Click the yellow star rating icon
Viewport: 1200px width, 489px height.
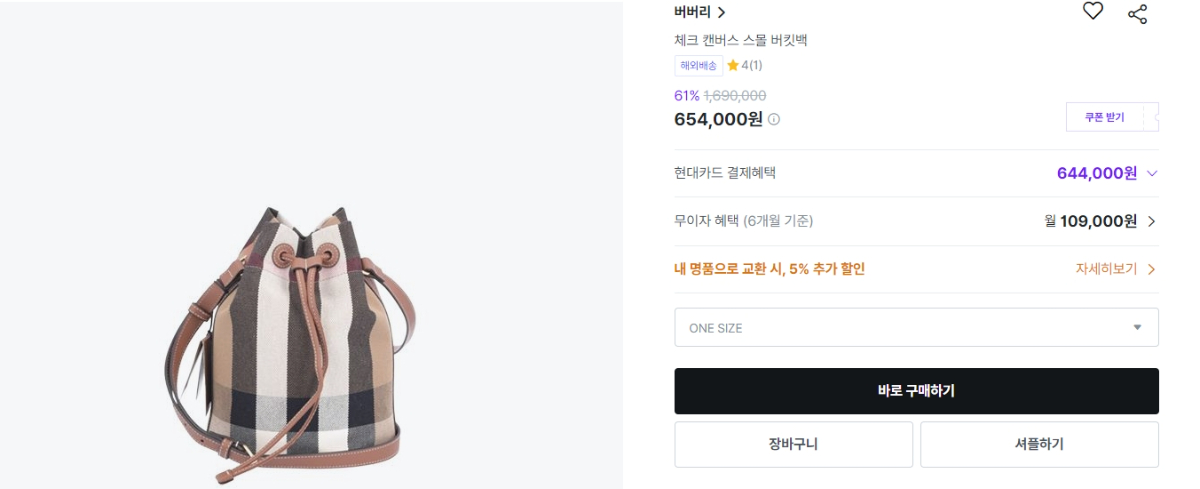coord(733,66)
